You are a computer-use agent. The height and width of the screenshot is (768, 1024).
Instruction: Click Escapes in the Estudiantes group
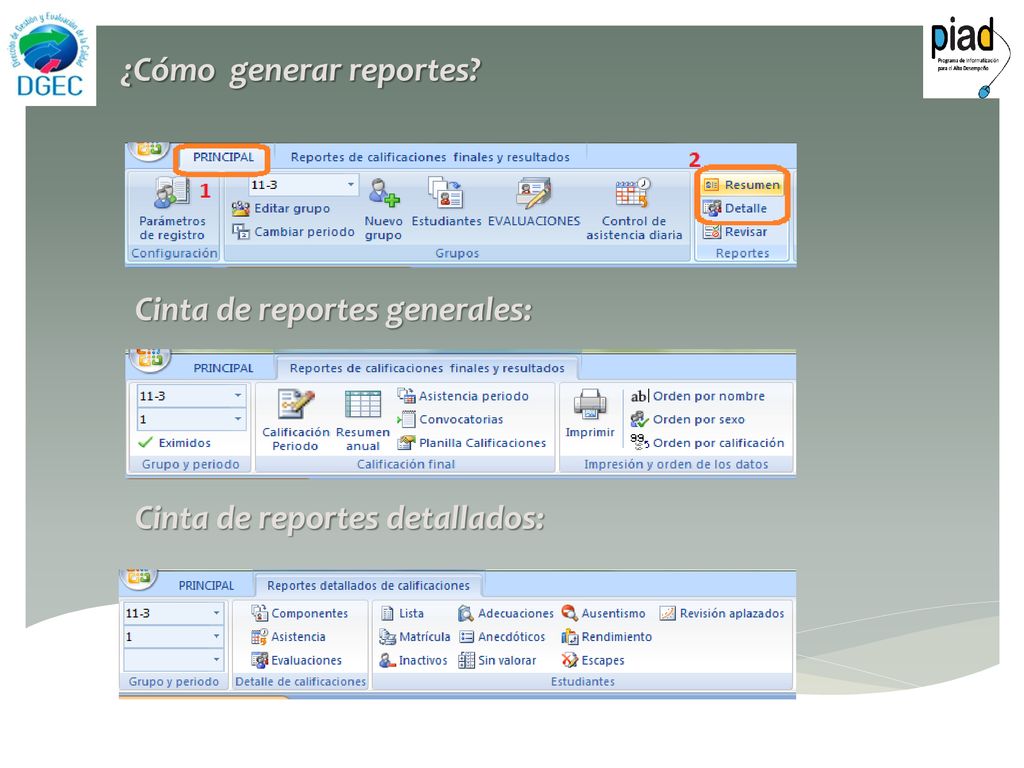point(593,660)
